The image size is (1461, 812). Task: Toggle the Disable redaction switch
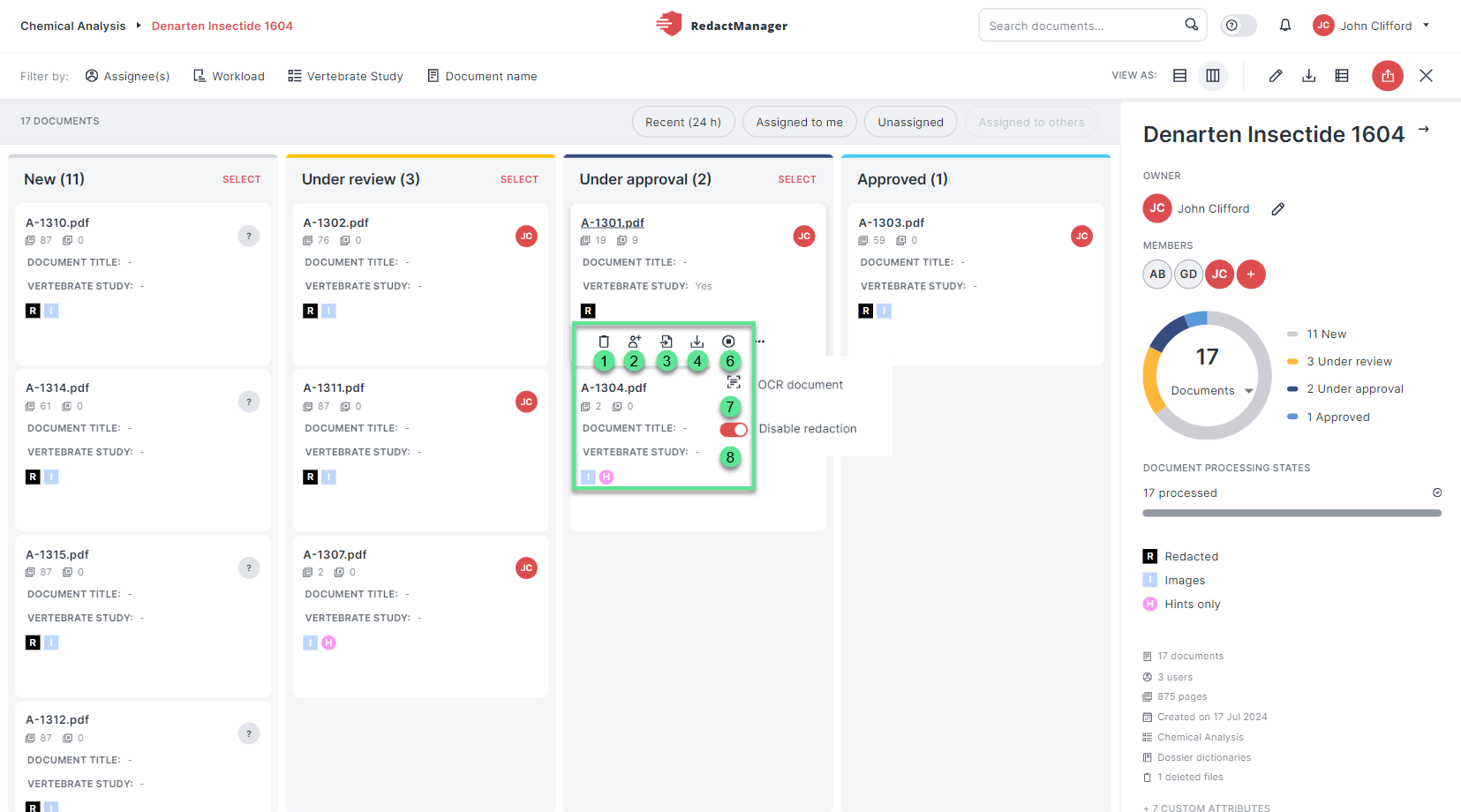(734, 430)
